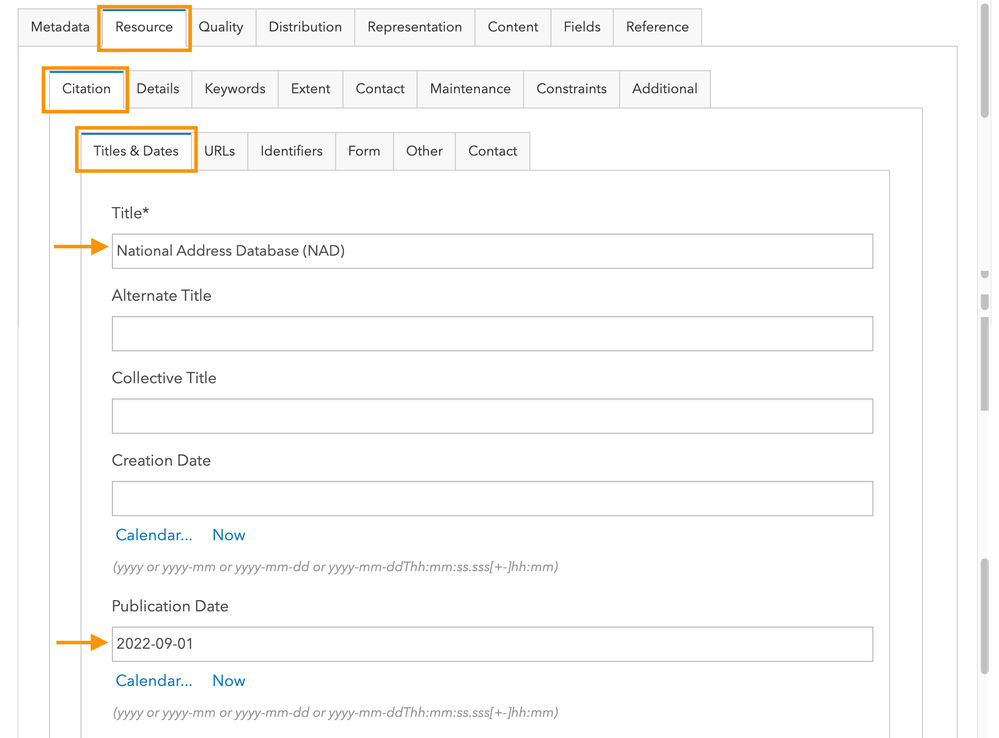999x738 pixels.
Task: Switch to the Fields tab
Action: pos(581,27)
